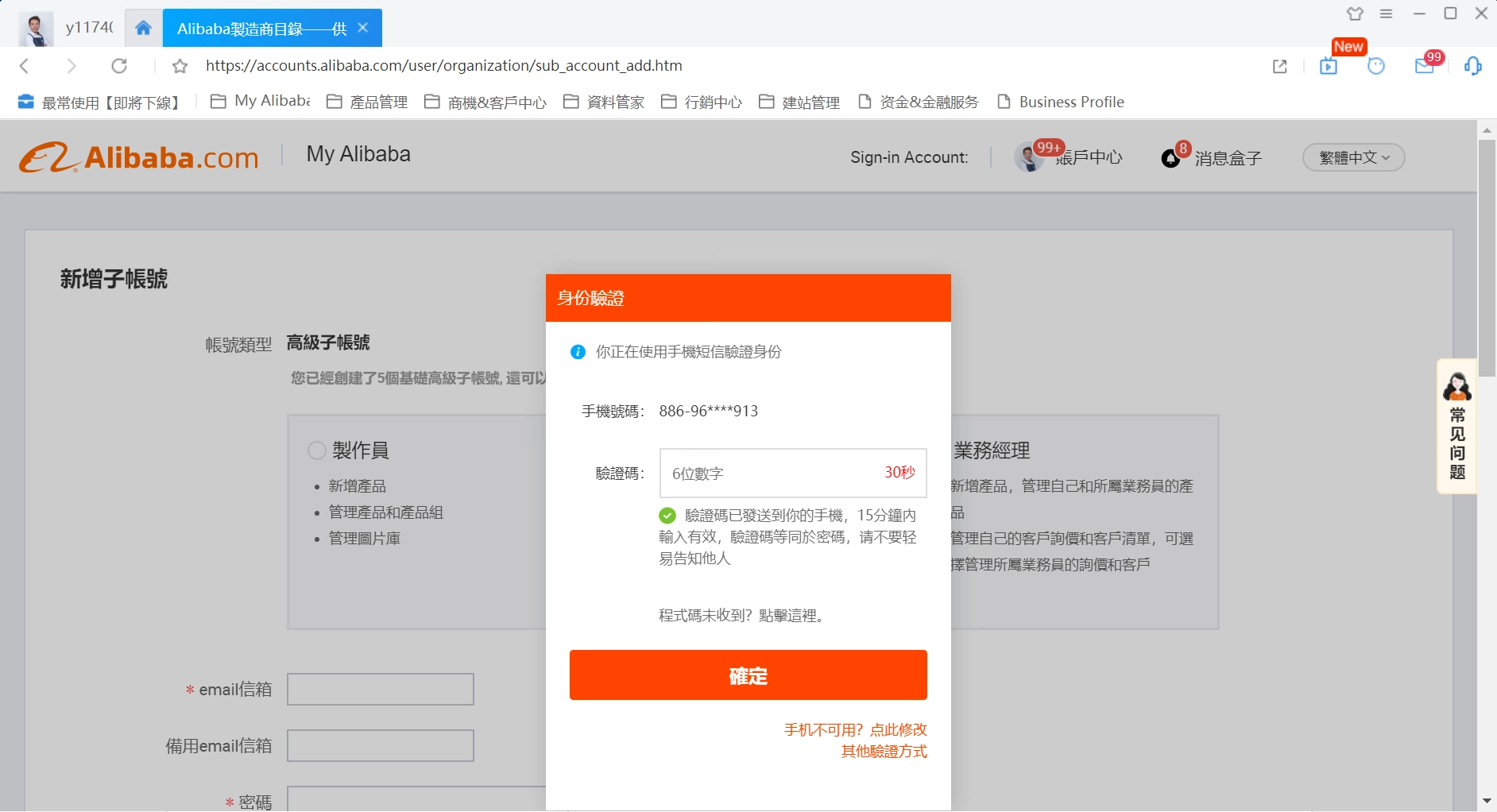Reload the page with refresh icon
The height and width of the screenshot is (812, 1497).
(x=119, y=66)
